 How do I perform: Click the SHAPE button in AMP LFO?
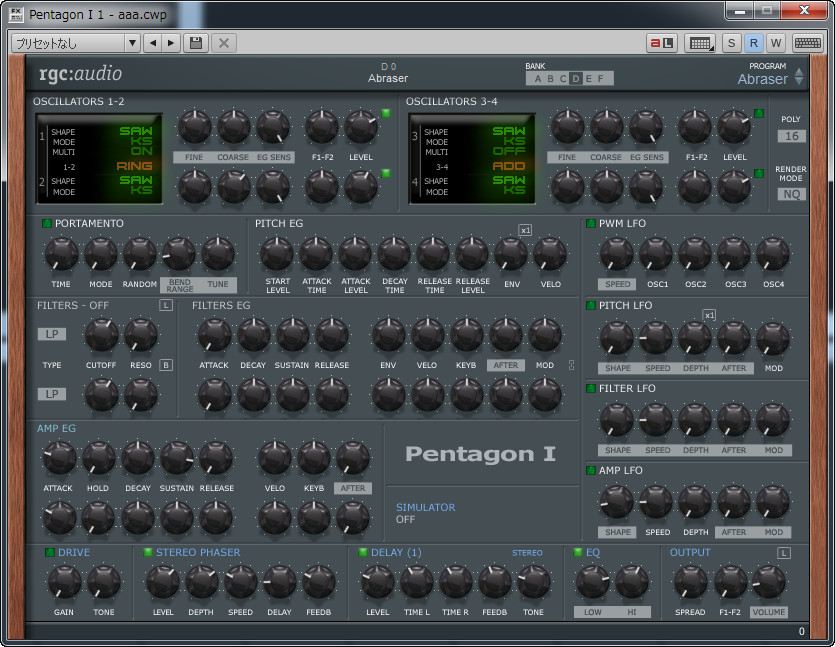coord(617,532)
